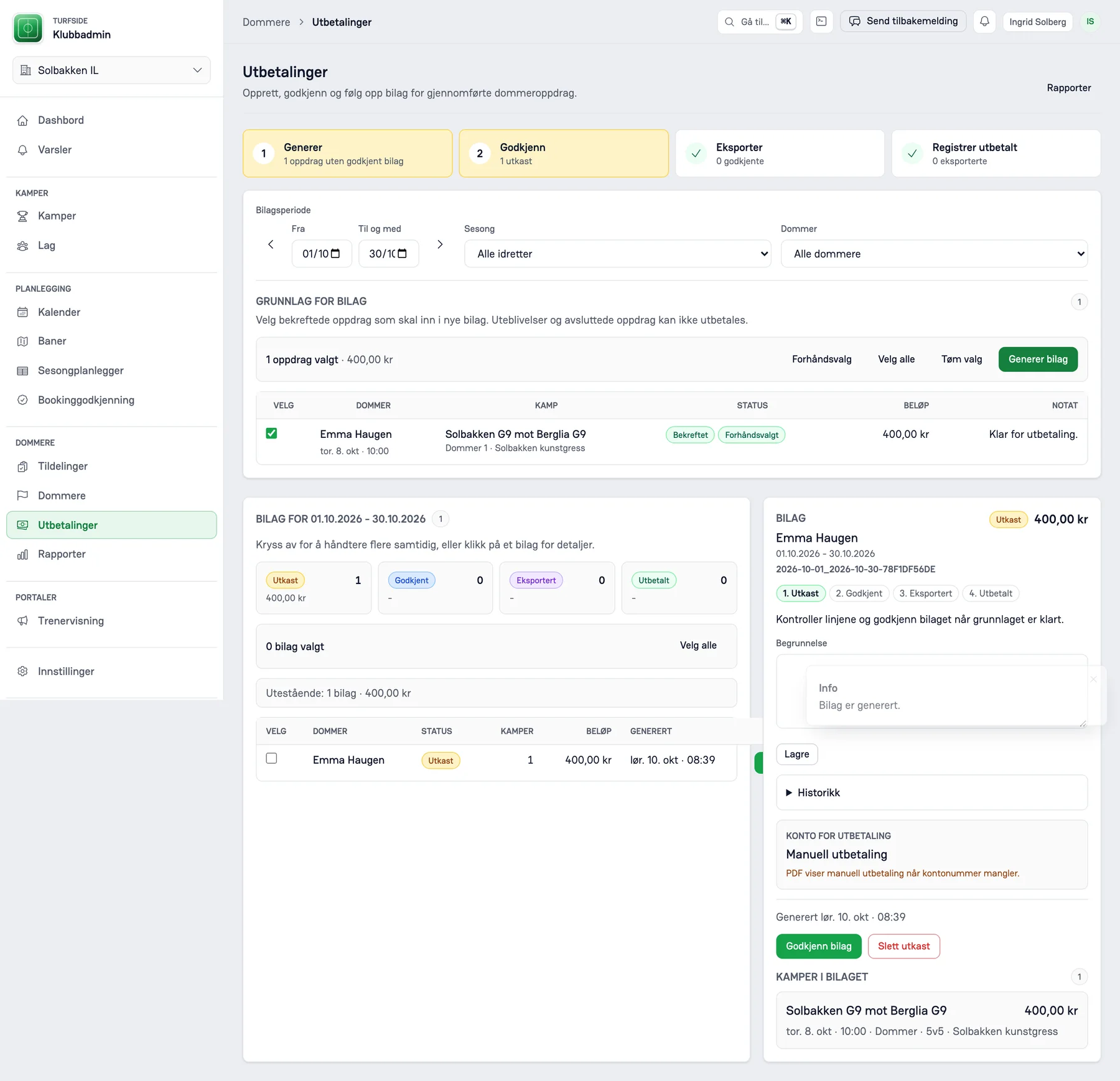
Task: Advance to next period with right arrow
Action: 440,244
